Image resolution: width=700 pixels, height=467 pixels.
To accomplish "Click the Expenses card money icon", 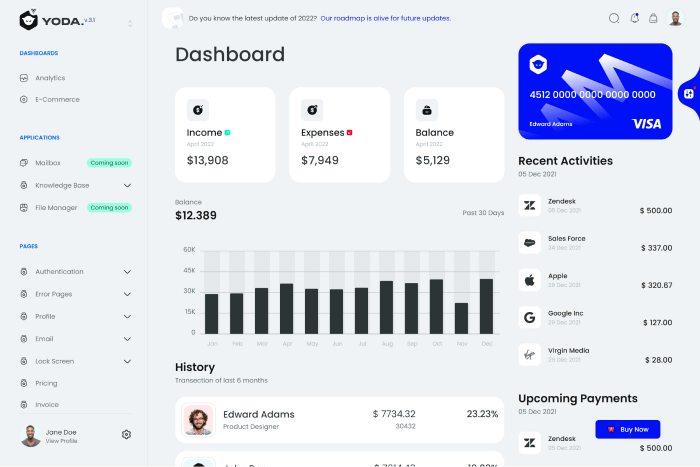I will pyautogui.click(x=312, y=110).
